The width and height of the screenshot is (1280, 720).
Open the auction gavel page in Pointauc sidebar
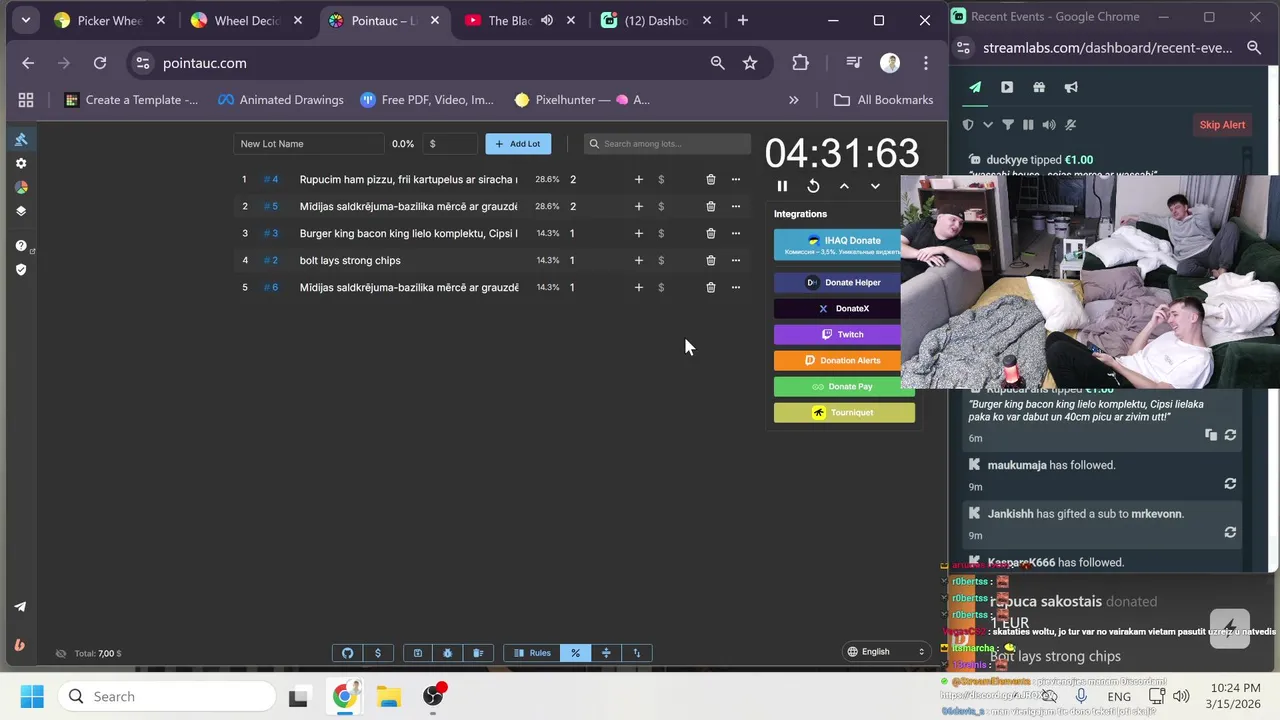tap(21, 139)
